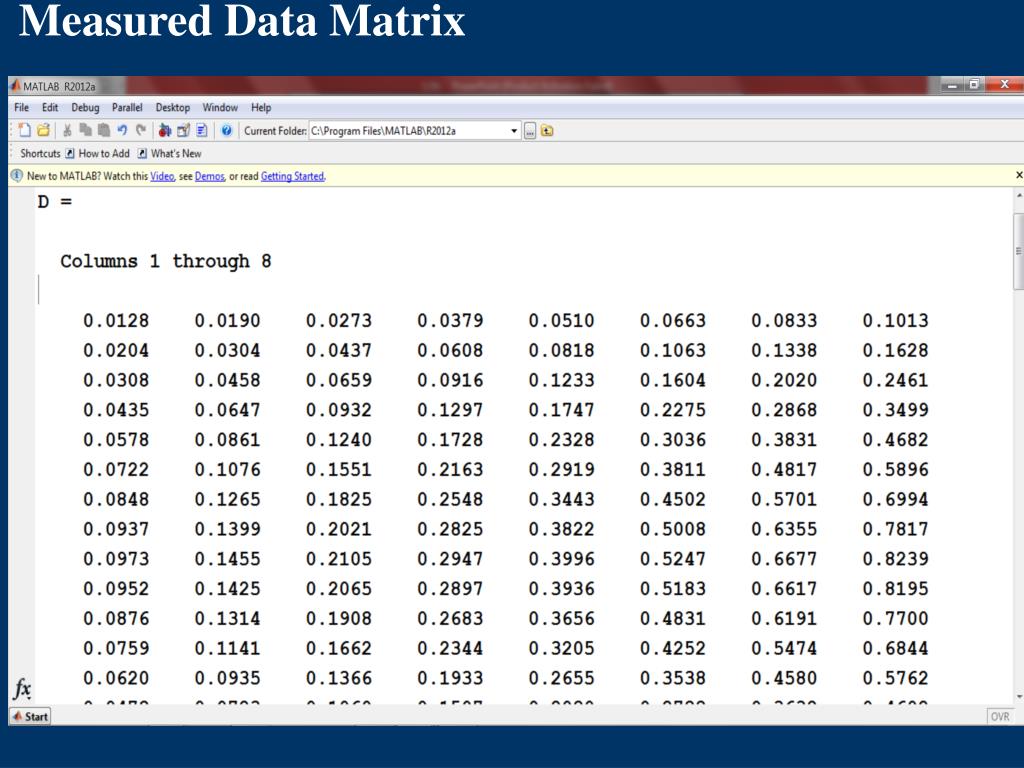
Task: Open the Parallel menu
Action: [127, 108]
